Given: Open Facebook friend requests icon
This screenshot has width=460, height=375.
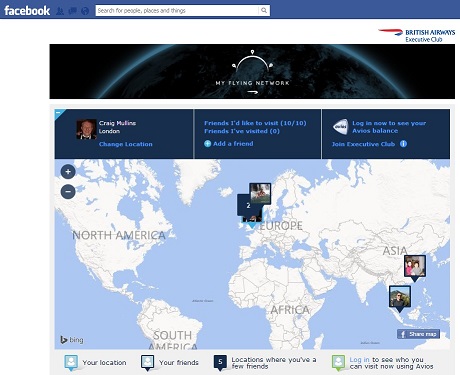Looking at the screenshot, I should click(60, 11).
